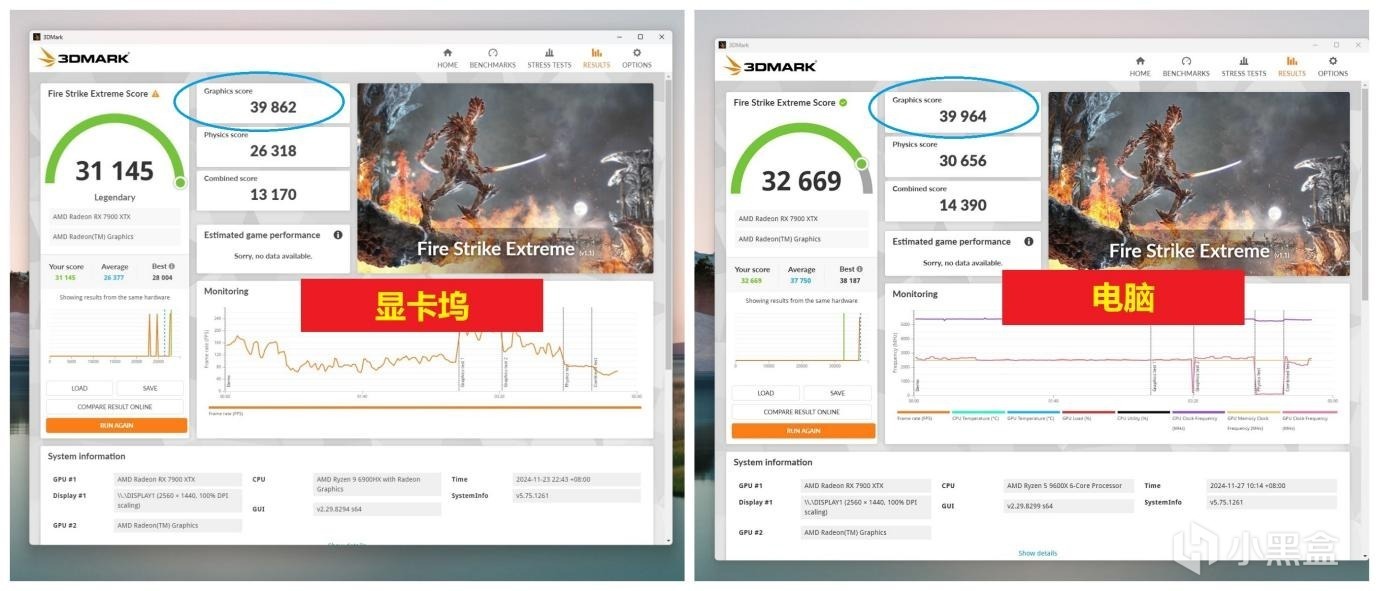The height and width of the screenshot is (591, 1379).
Task: Click the green checkmark icon beside the 32 669 score title
Action: click(x=843, y=102)
